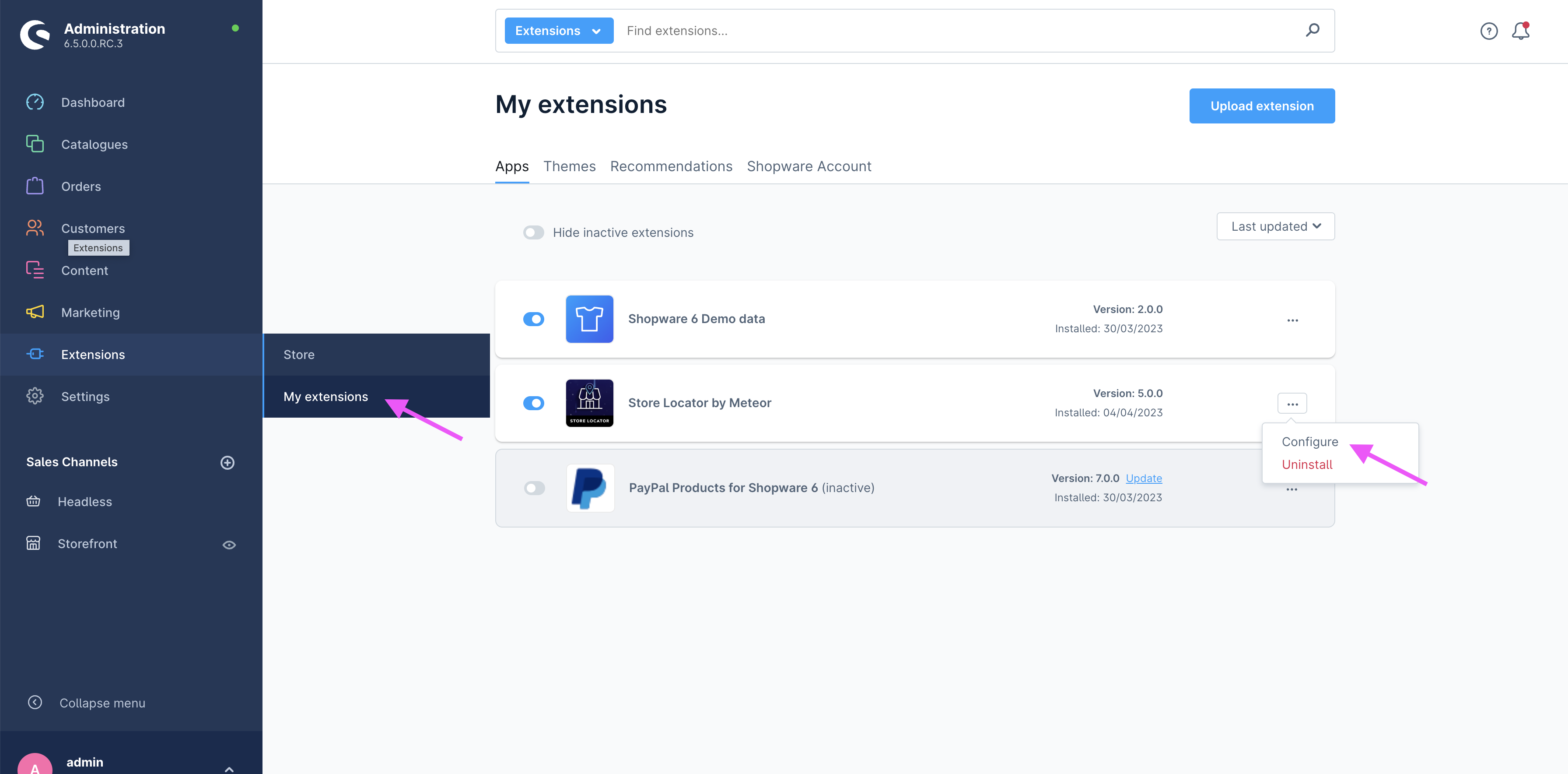This screenshot has width=1568, height=774.
Task: Click the Marketing megaphone icon
Action: pos(35,313)
